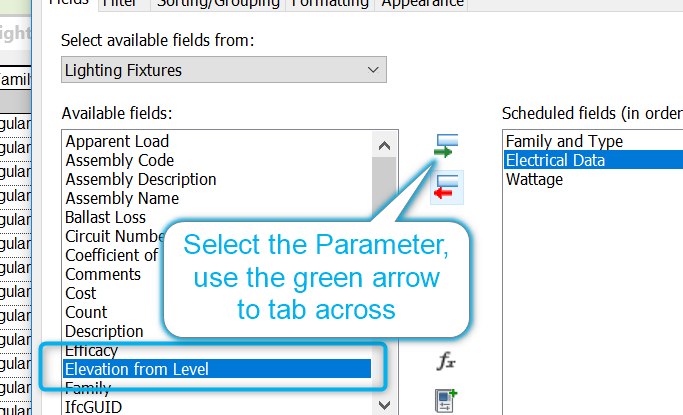683x415 pixels.
Task: Select IfcGUID in Available fields
Action: [93, 407]
